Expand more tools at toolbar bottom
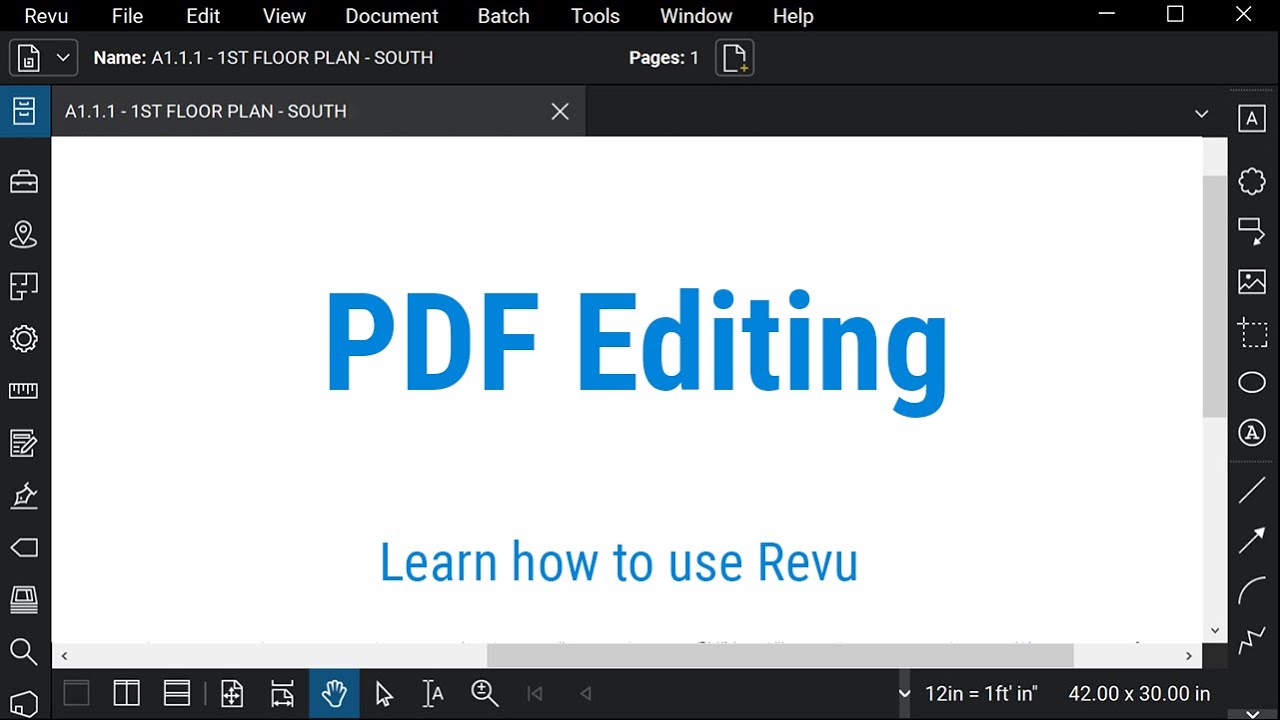 (1252, 713)
